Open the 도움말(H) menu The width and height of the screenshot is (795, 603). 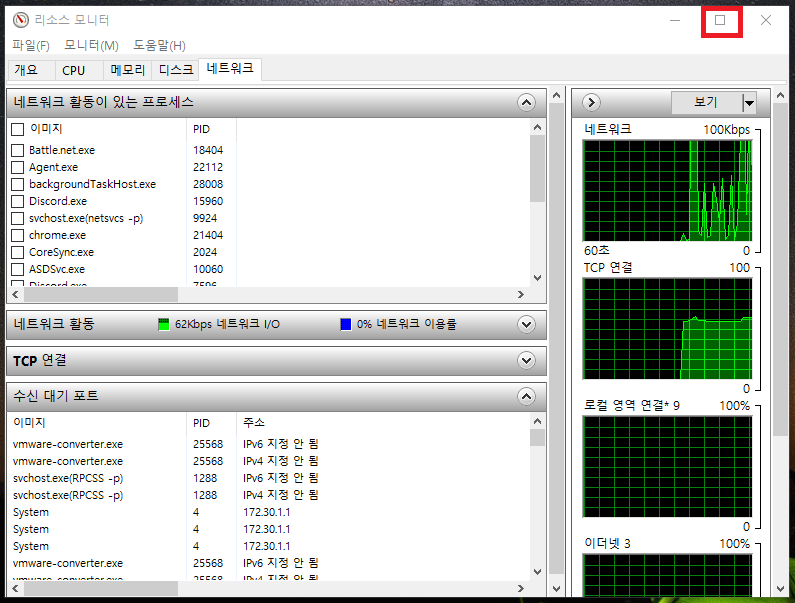pos(159,45)
